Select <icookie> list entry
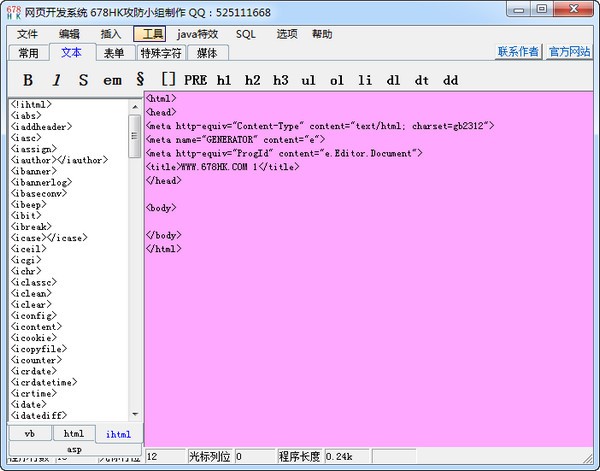Image resolution: width=600 pixels, height=471 pixels. [33, 338]
